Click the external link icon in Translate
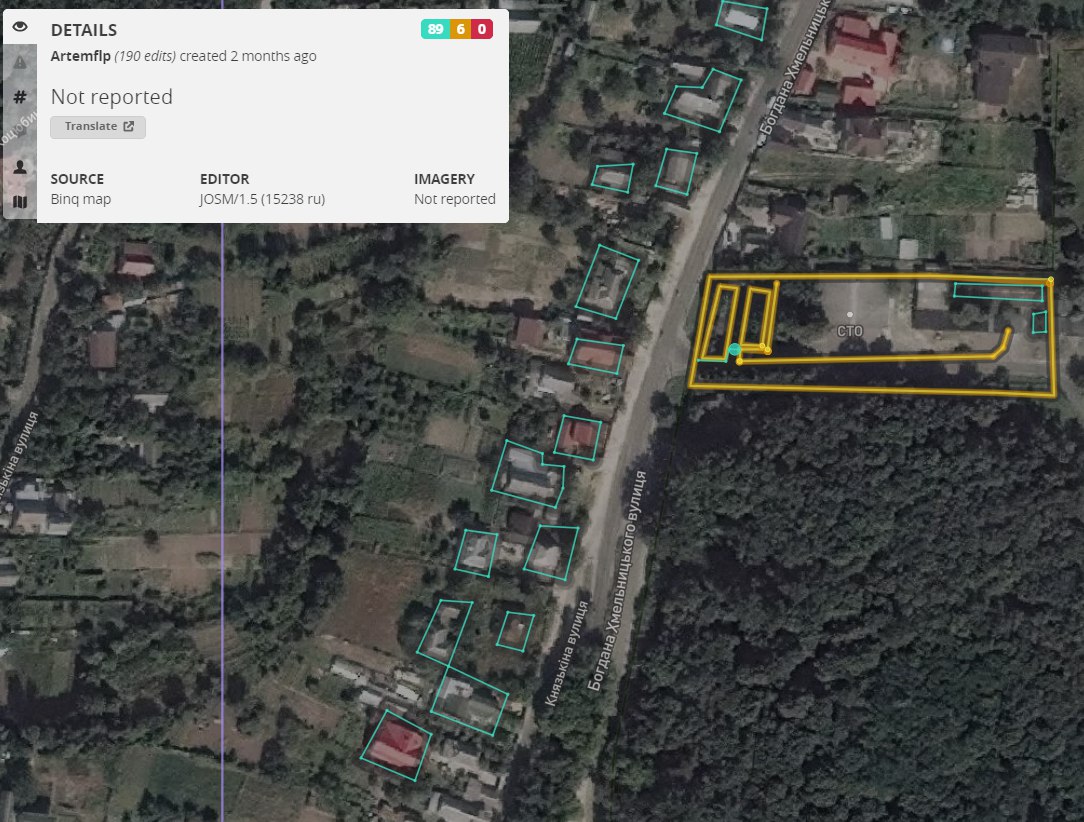This screenshot has height=822, width=1084. (x=129, y=127)
